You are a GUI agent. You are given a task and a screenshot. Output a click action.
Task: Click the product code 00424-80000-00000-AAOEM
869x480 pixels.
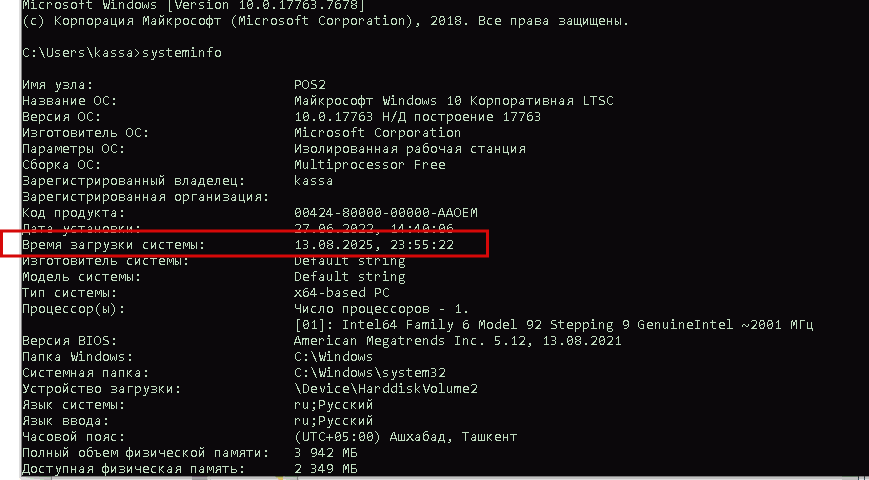(x=385, y=213)
